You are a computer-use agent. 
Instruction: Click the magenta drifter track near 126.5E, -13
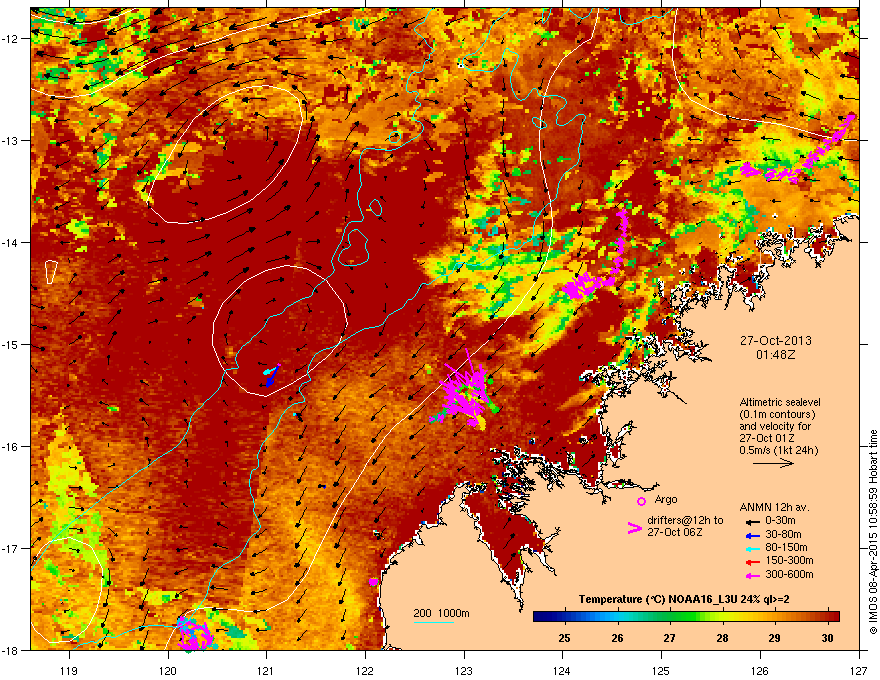point(798,151)
